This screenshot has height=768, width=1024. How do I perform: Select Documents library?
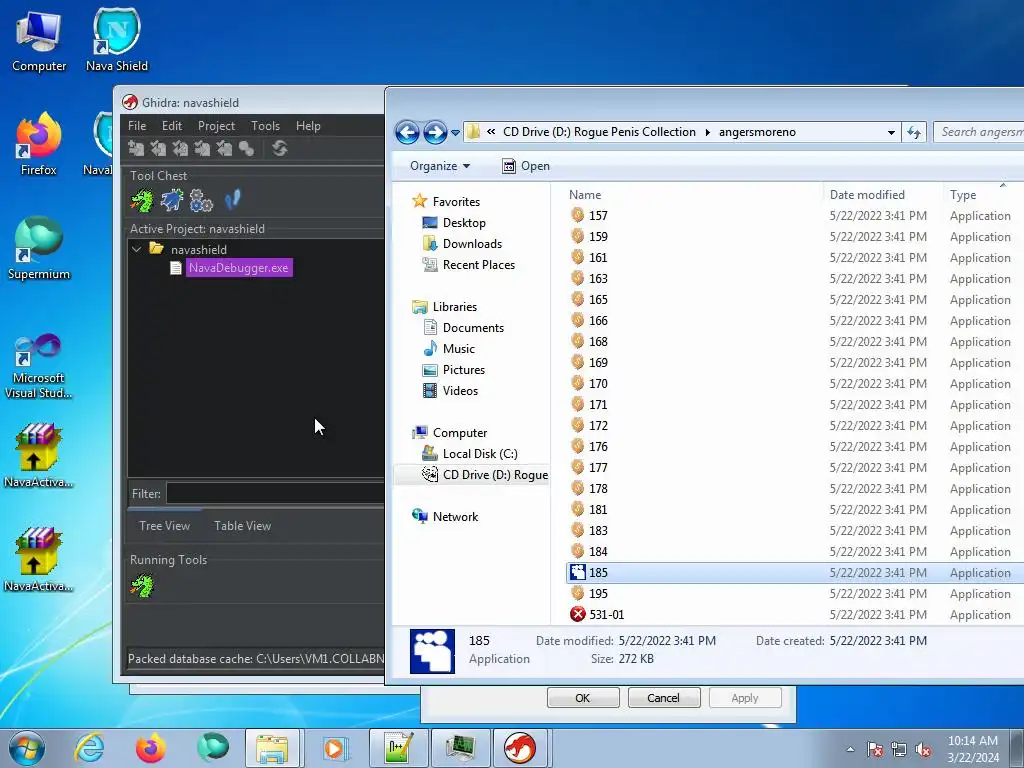pos(473,328)
